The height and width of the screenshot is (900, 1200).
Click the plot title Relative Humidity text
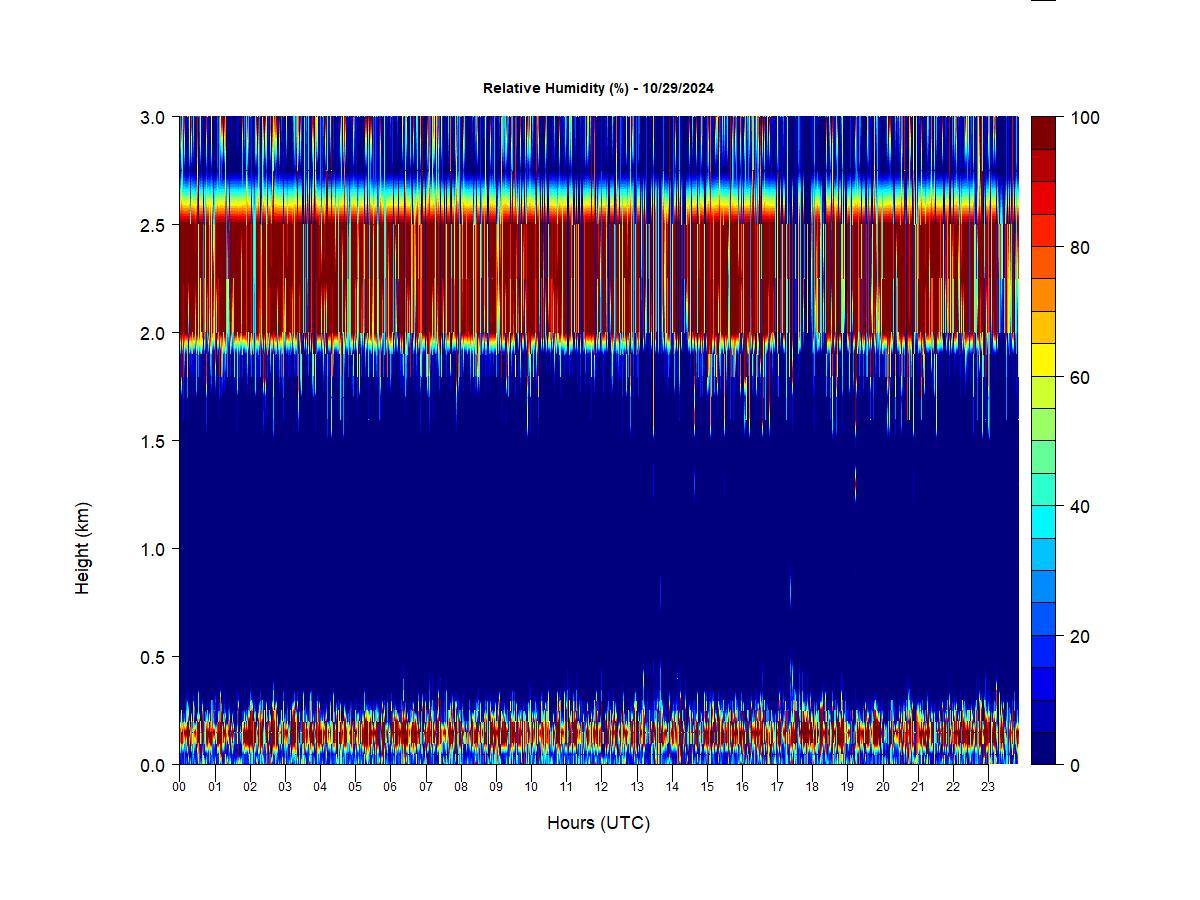click(598, 88)
